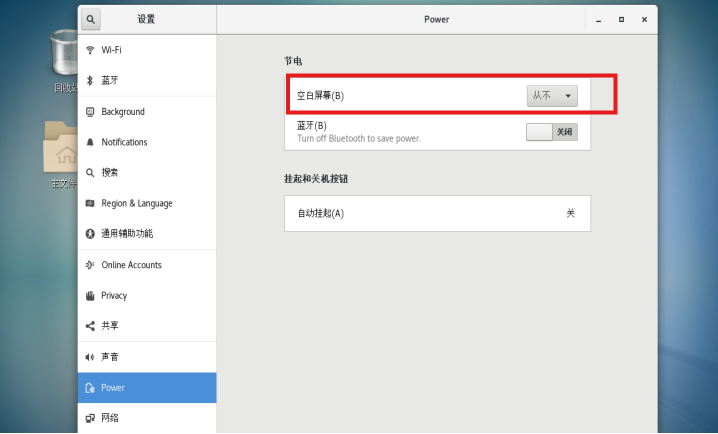Toggle the 蓝牙(B) Bluetooth power-saving switch
The image size is (718, 434).
coord(552,132)
